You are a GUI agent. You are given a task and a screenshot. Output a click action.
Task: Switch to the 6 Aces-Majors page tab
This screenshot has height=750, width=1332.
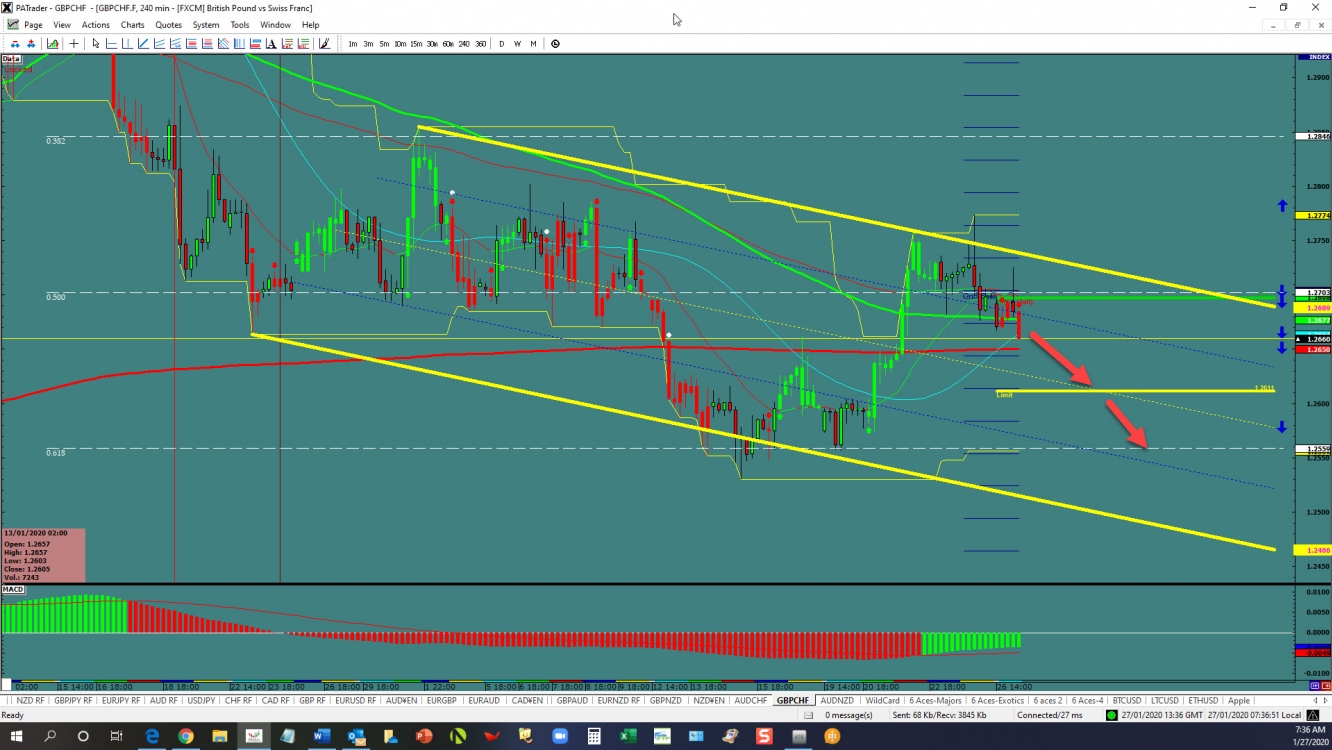click(935, 700)
